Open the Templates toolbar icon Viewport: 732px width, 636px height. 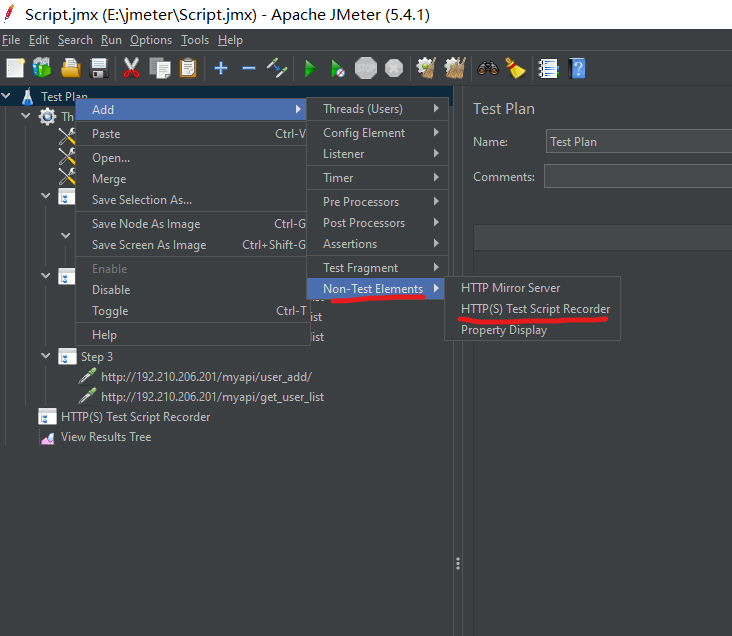42,68
